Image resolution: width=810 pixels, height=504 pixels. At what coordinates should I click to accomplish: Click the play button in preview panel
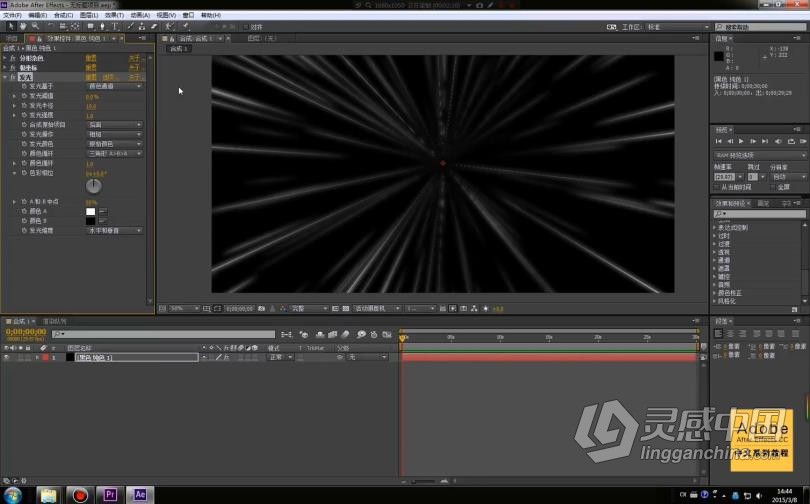coord(741,141)
